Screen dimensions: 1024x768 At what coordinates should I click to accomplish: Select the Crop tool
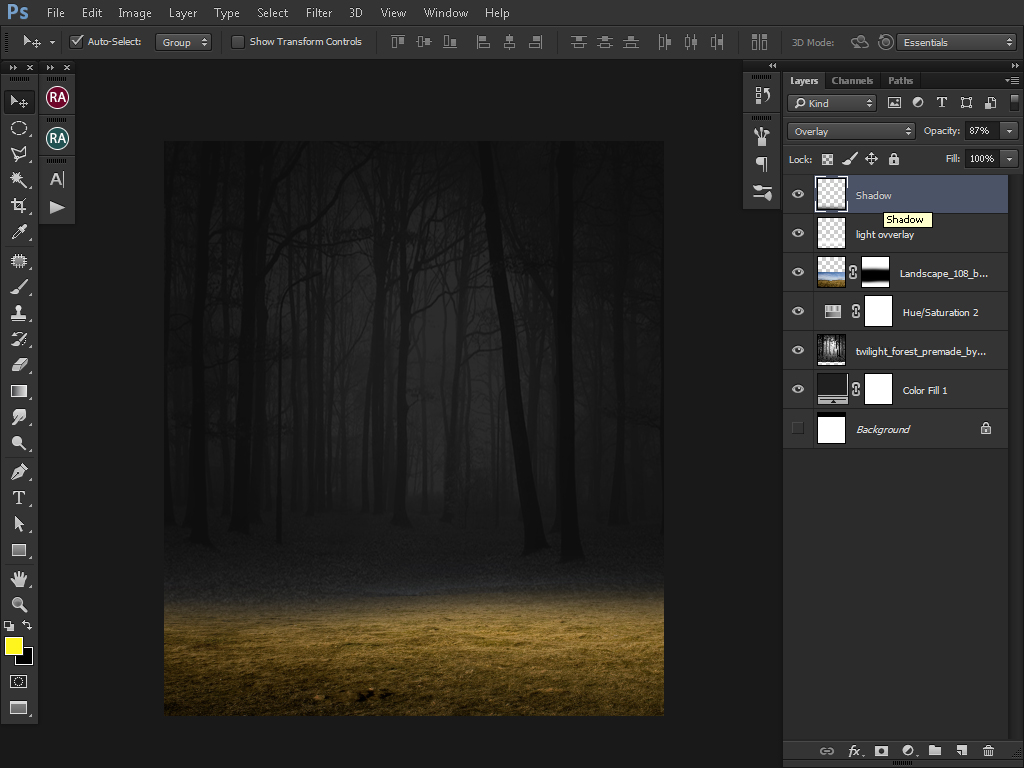coord(18,206)
